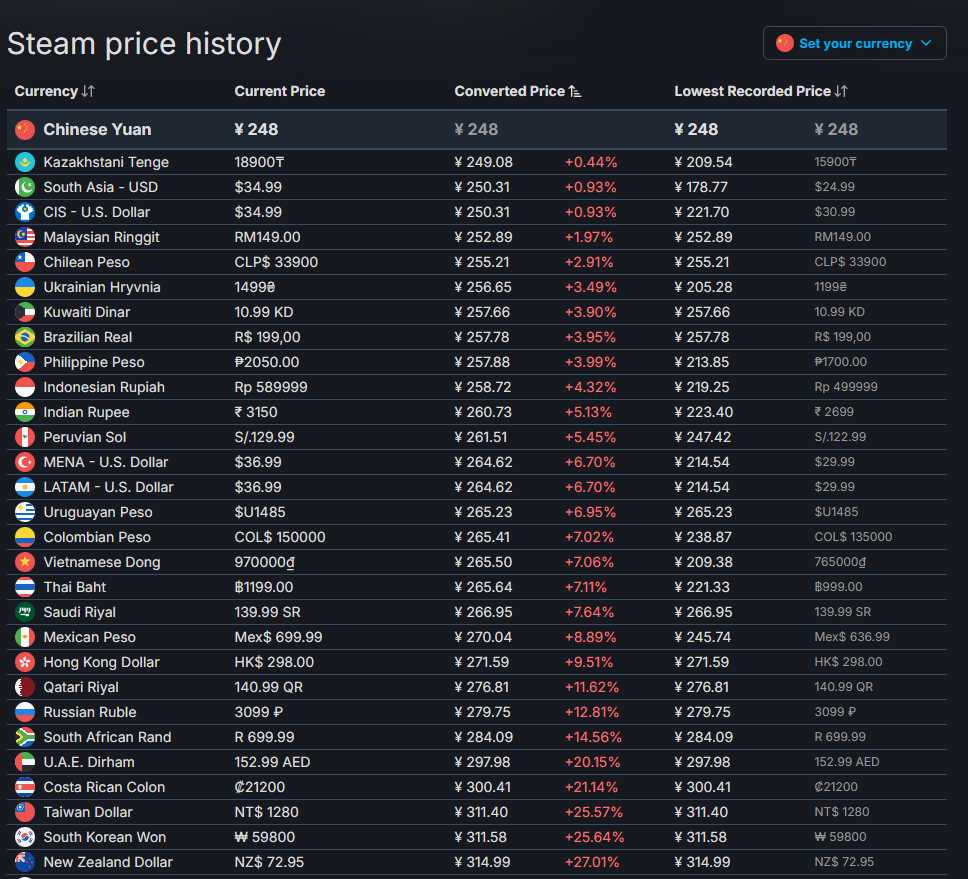Click the Chinese Yuan flag icon
This screenshot has height=879, width=968.
coord(25,130)
